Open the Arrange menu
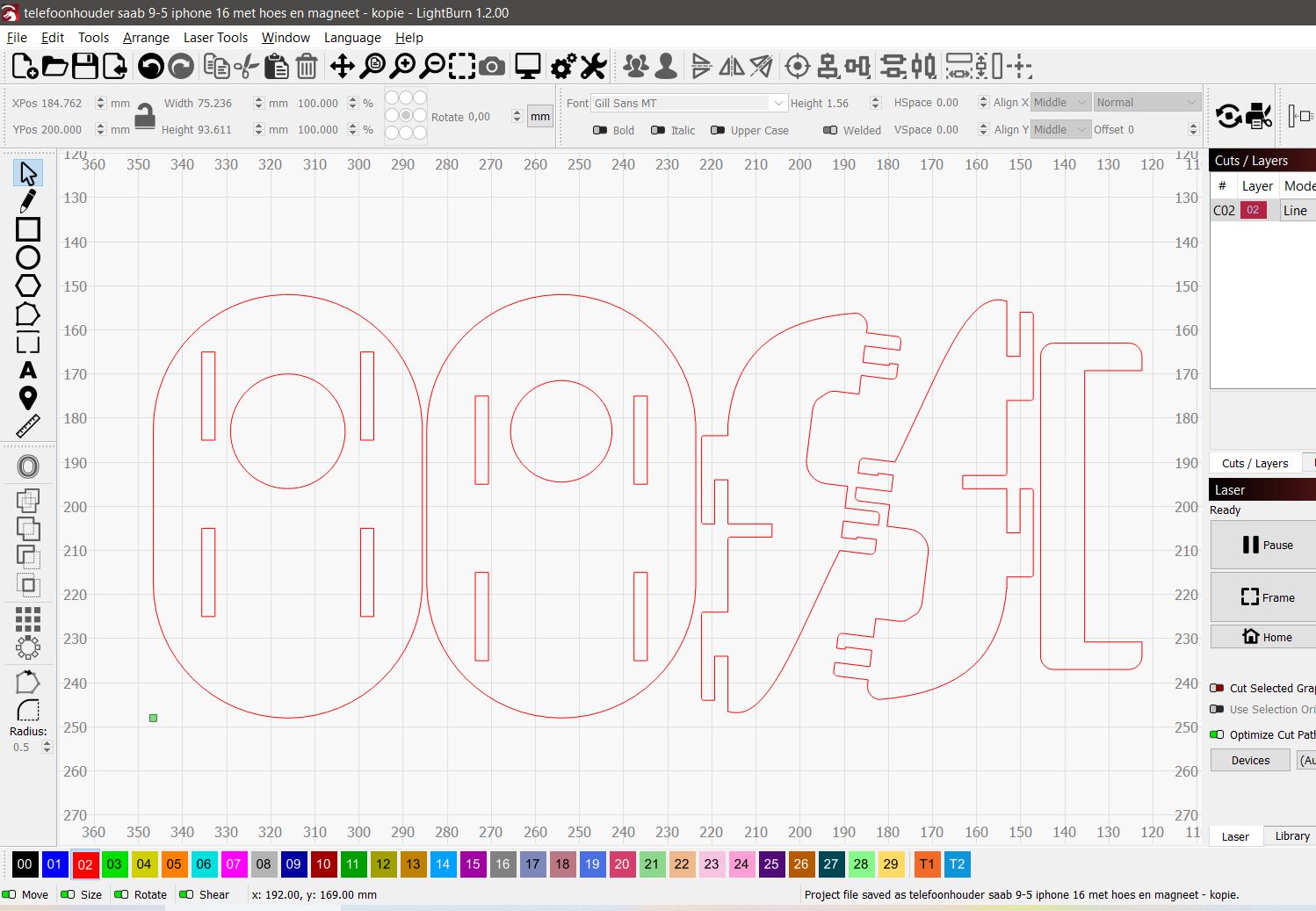1316x911 pixels. (146, 38)
